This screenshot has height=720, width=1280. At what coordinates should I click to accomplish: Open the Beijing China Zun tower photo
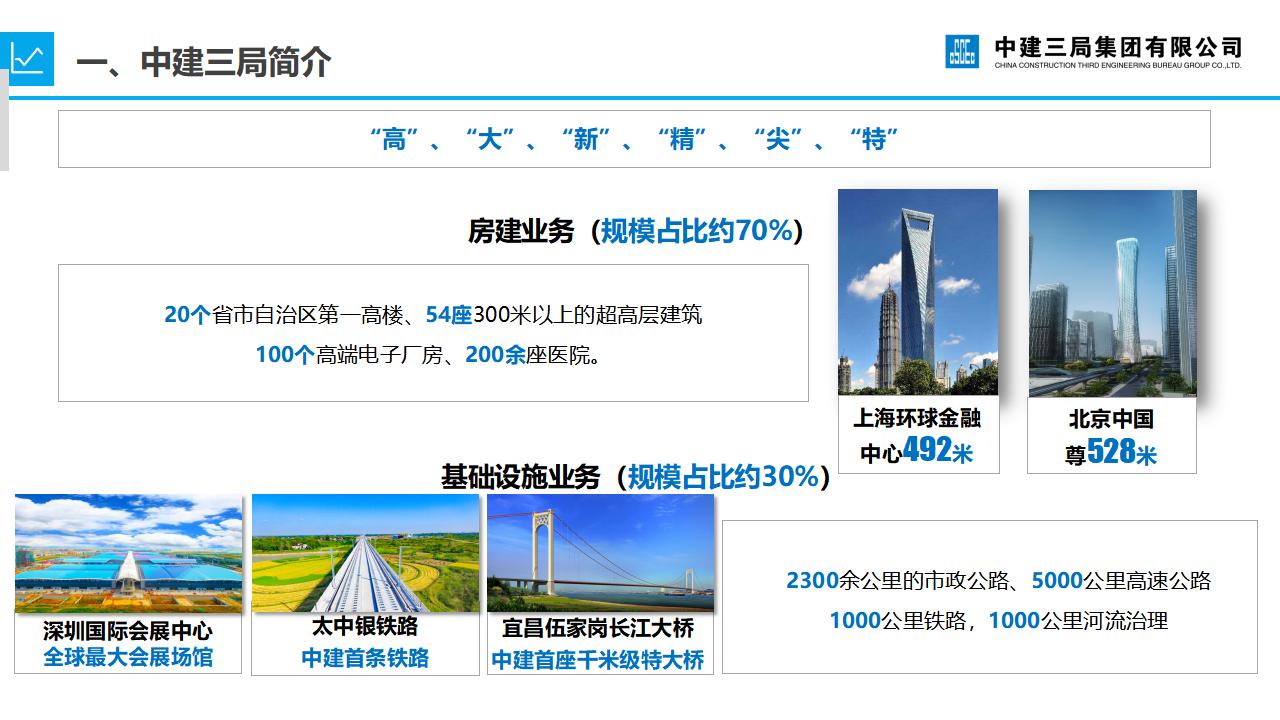1113,294
